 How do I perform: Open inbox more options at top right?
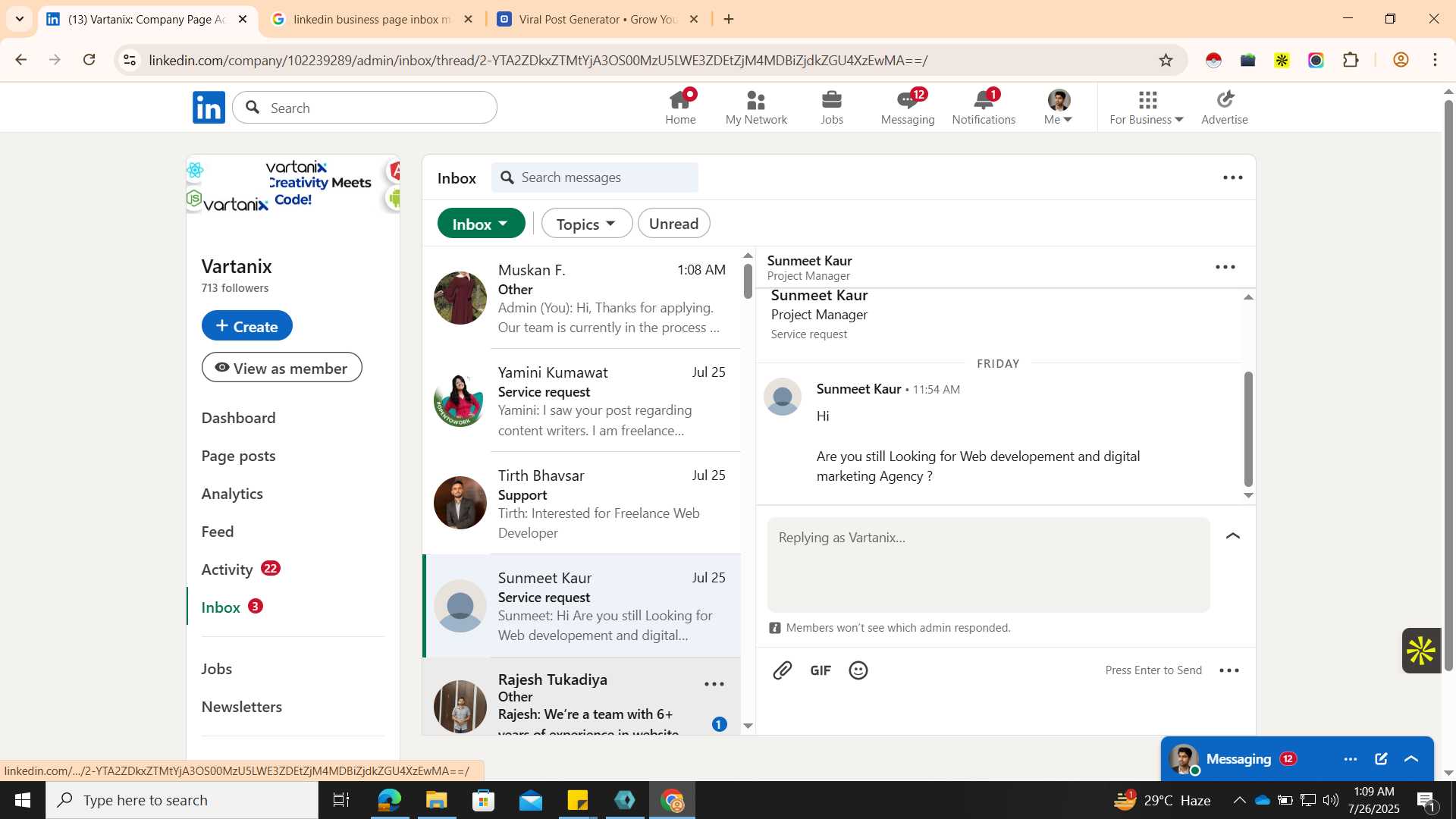coord(1233,177)
